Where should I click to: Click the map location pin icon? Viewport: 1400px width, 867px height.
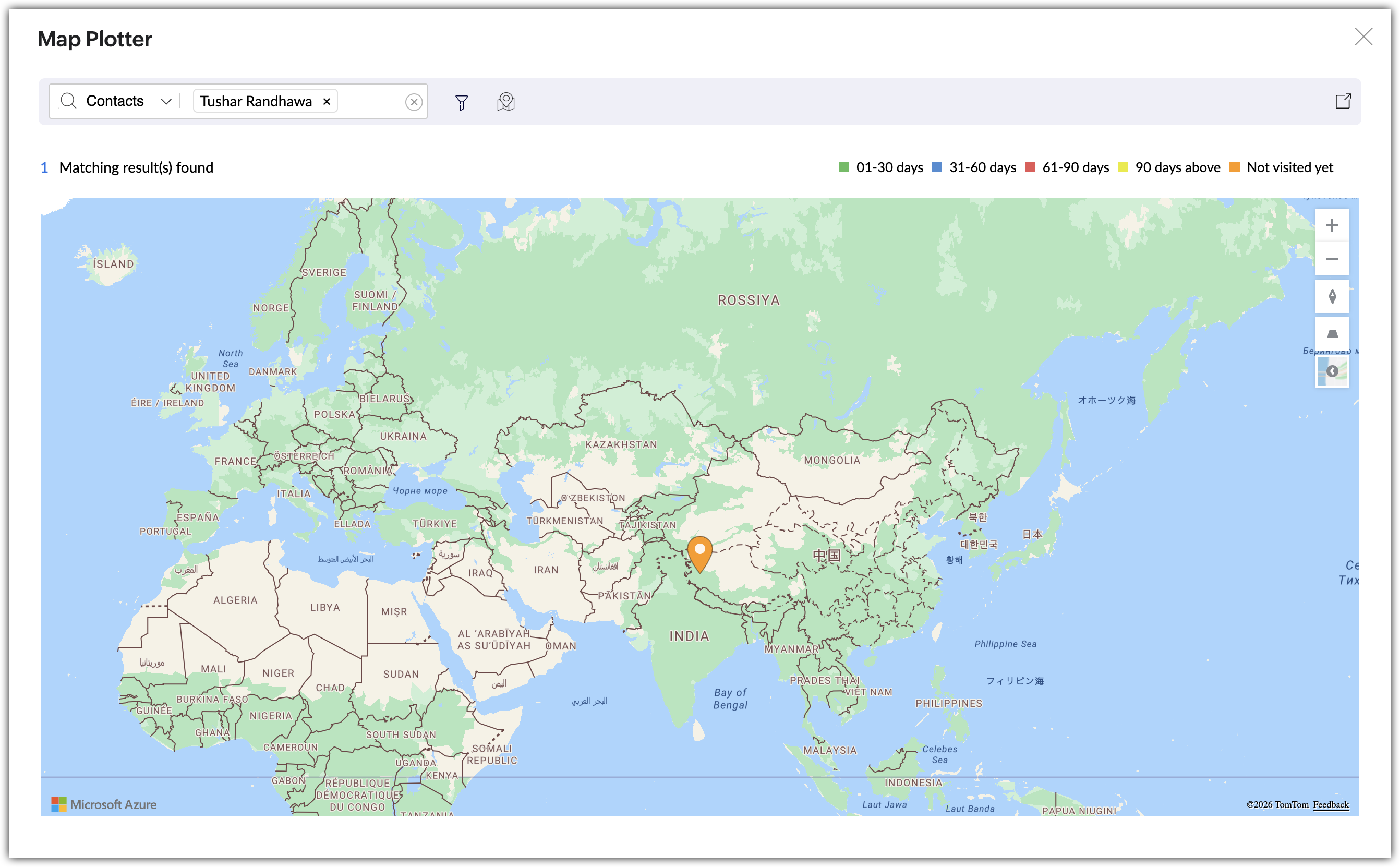click(x=505, y=102)
